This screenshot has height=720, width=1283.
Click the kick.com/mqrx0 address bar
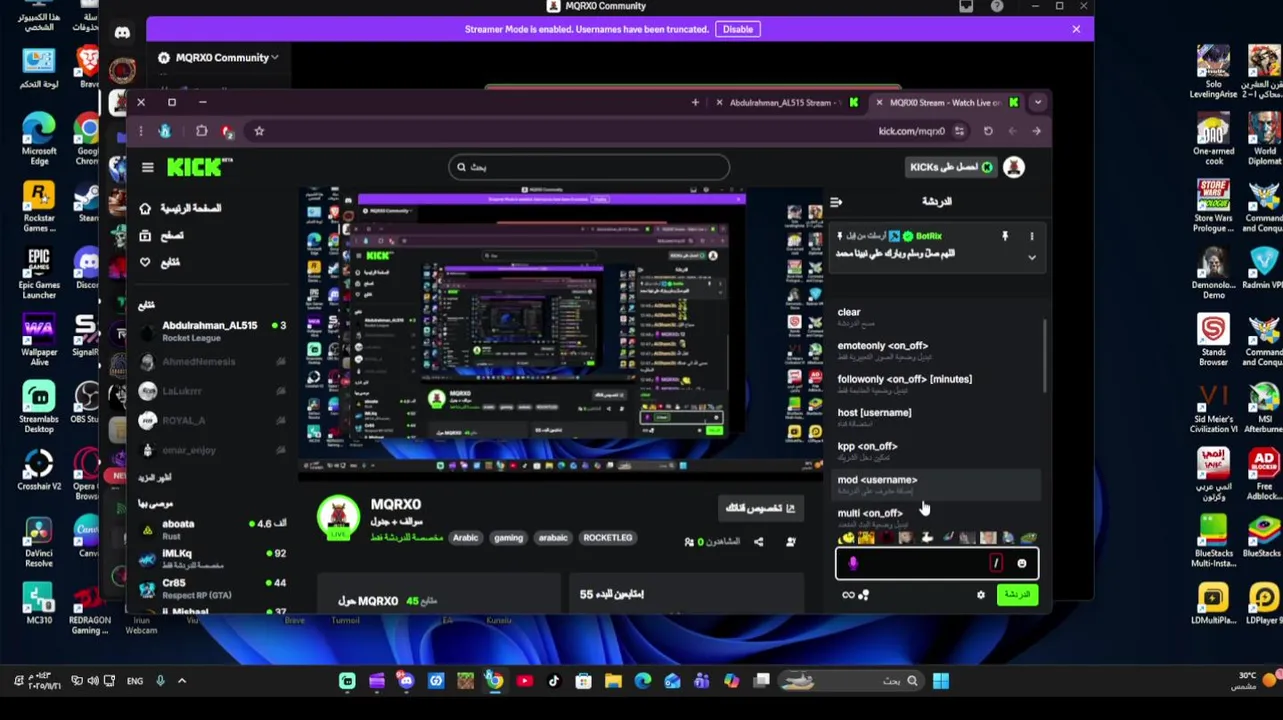pos(911,131)
